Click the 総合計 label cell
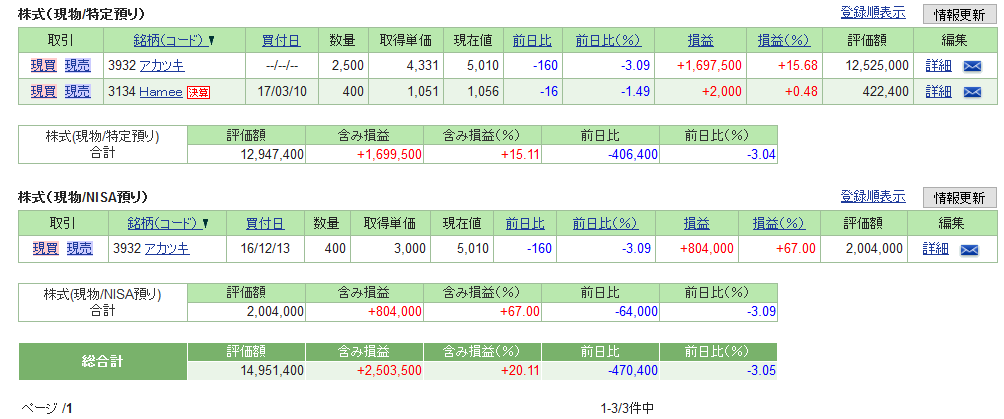Viewport: 1004px width, 419px height. click(x=103, y=361)
